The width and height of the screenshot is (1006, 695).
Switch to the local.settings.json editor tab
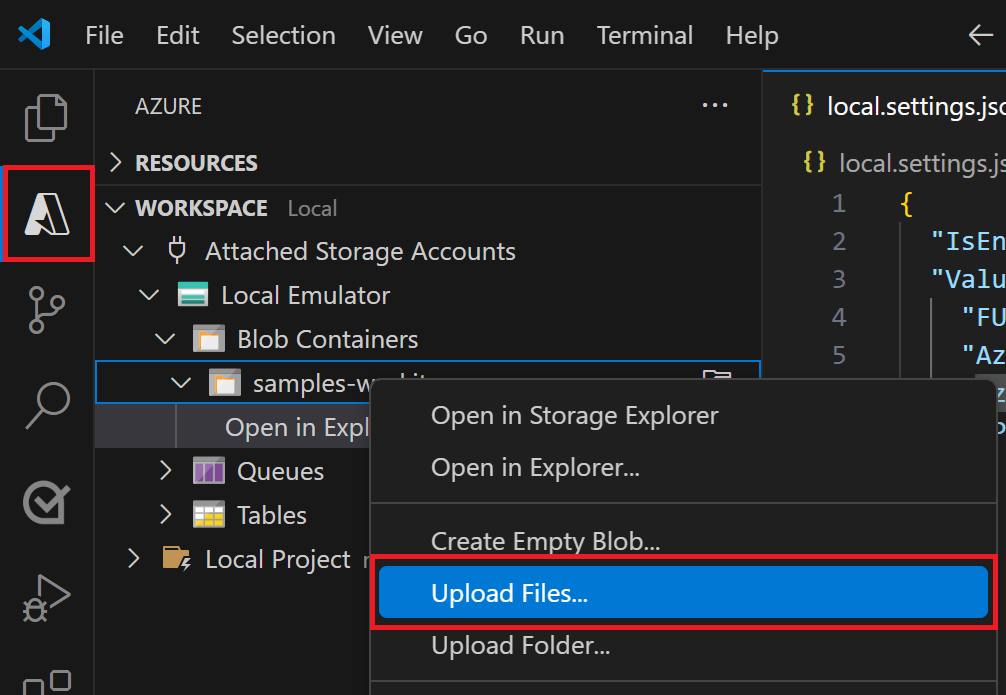pyautogui.click(x=905, y=105)
